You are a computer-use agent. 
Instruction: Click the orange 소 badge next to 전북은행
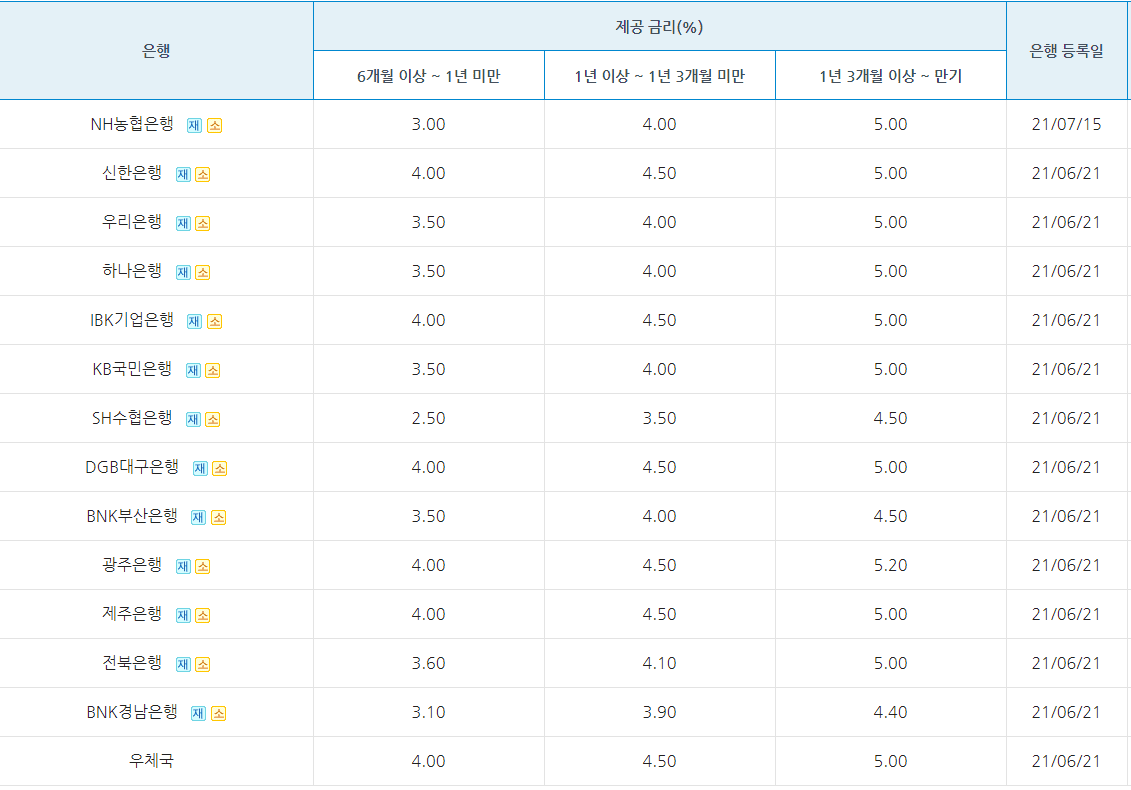tap(203, 665)
